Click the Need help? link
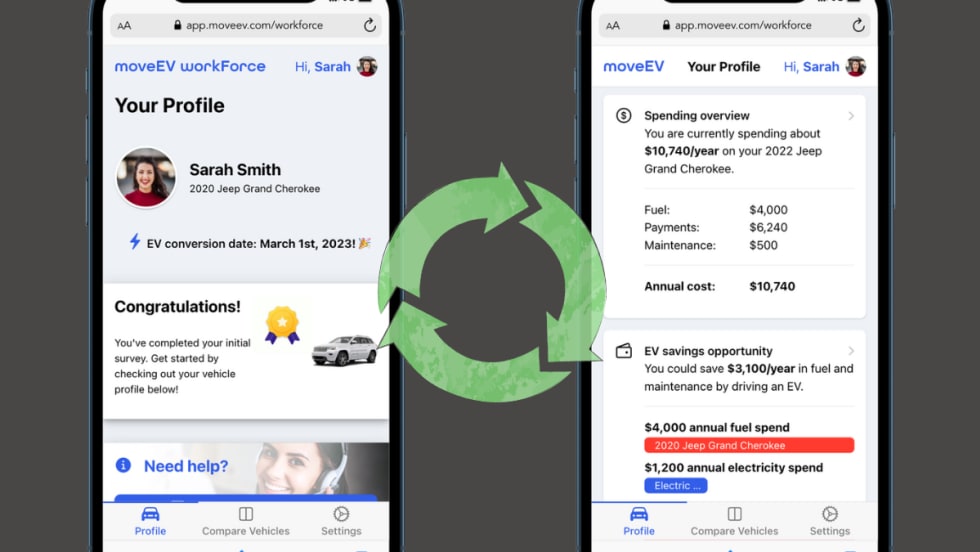The width and height of the screenshot is (980, 552). coord(186,466)
